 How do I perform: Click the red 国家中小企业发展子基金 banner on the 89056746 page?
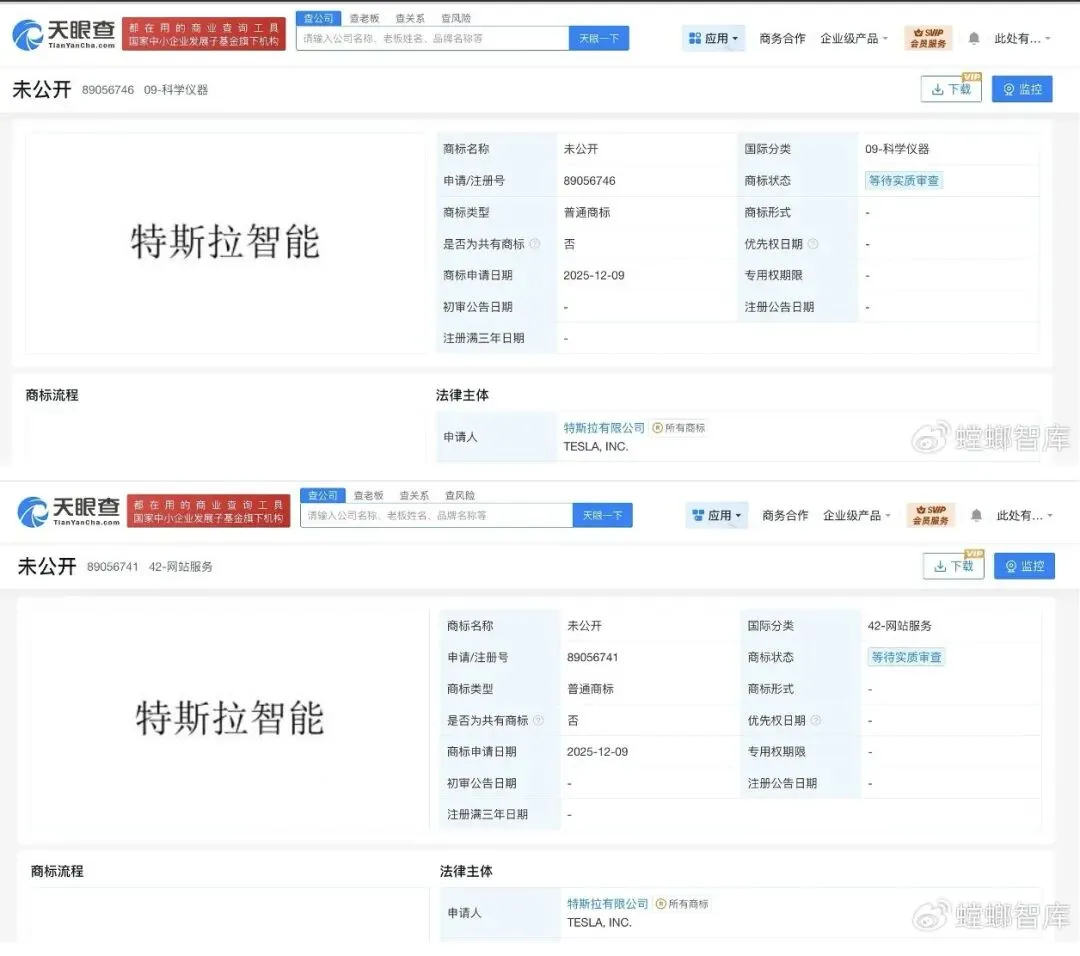pyautogui.click(x=204, y=34)
